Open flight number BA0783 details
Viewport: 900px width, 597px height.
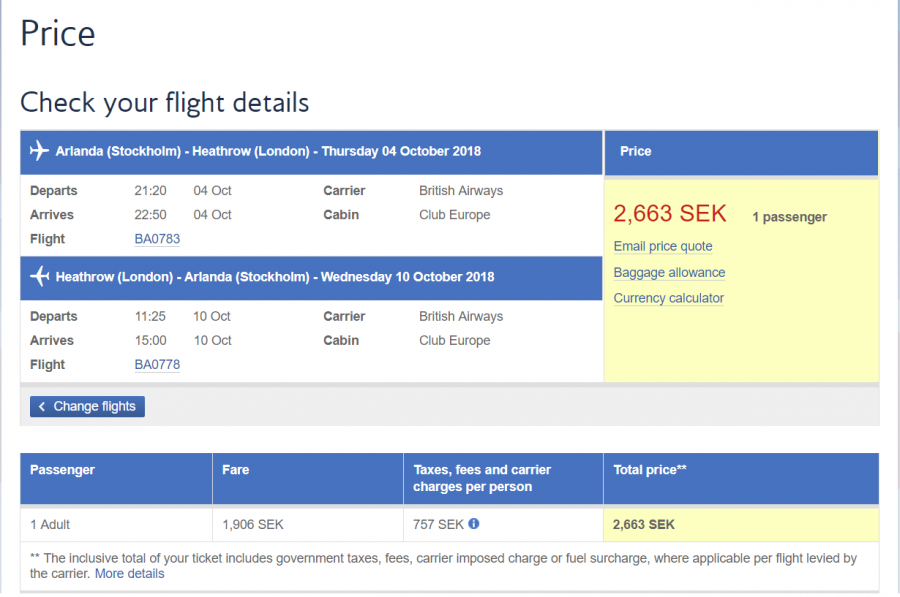pos(157,239)
